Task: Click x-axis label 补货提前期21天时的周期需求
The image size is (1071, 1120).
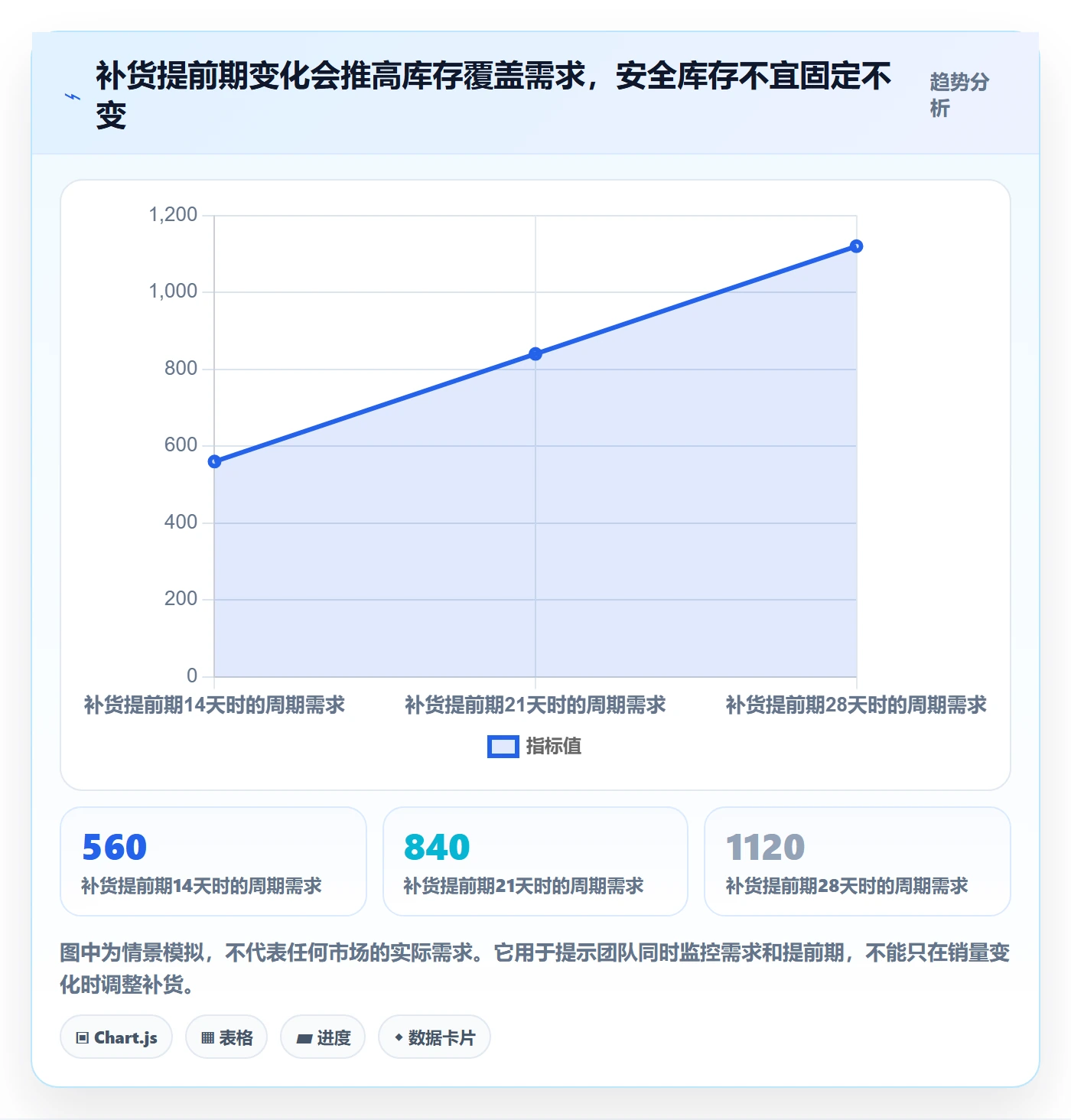Action: [535, 705]
